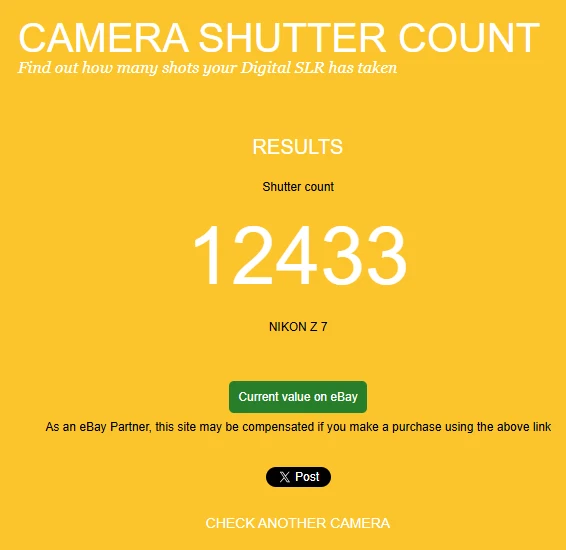Select the large 12433 shutter count number
The image size is (566, 550).
point(300,255)
